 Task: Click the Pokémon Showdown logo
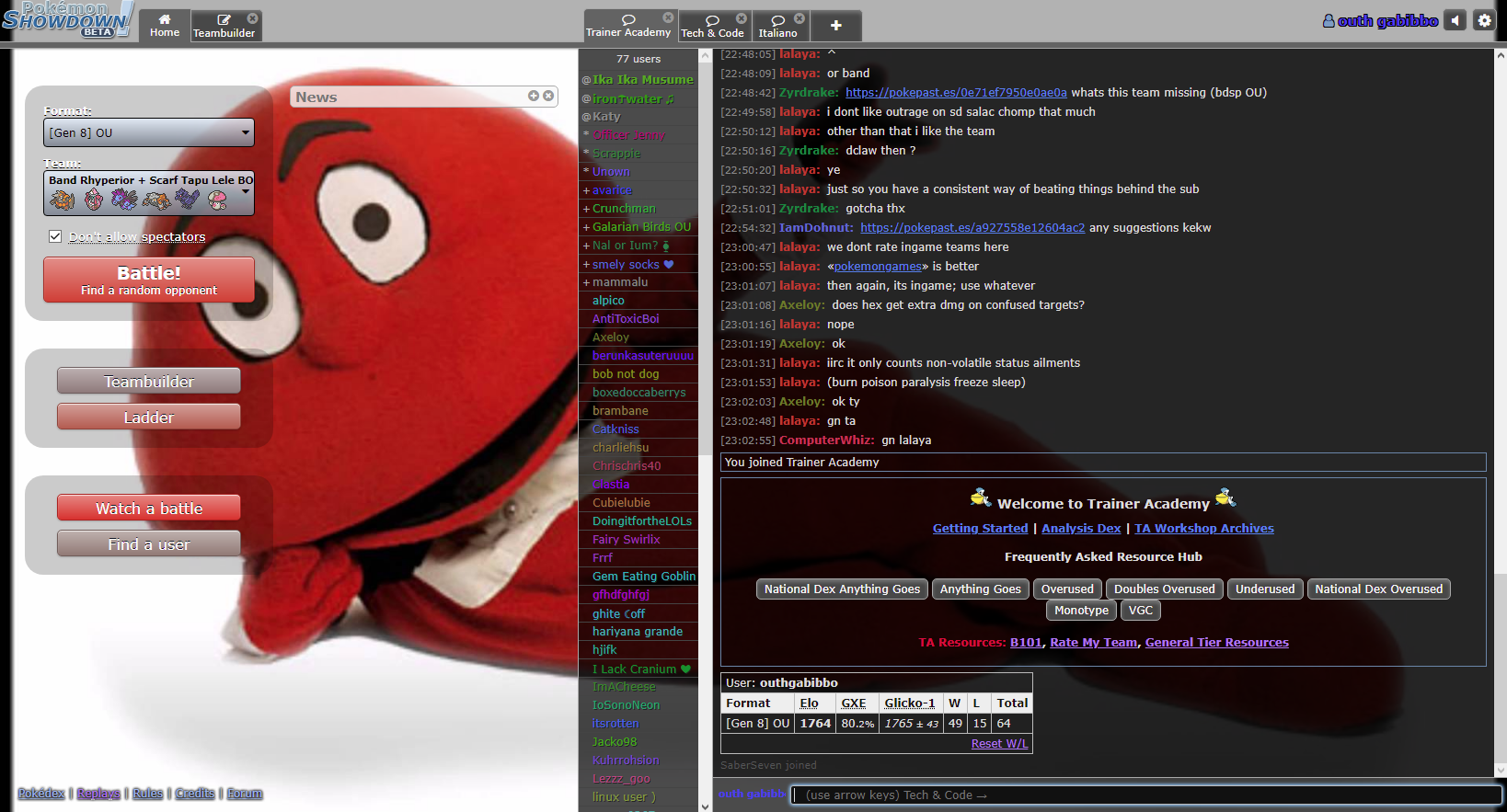pyautogui.click(x=68, y=20)
